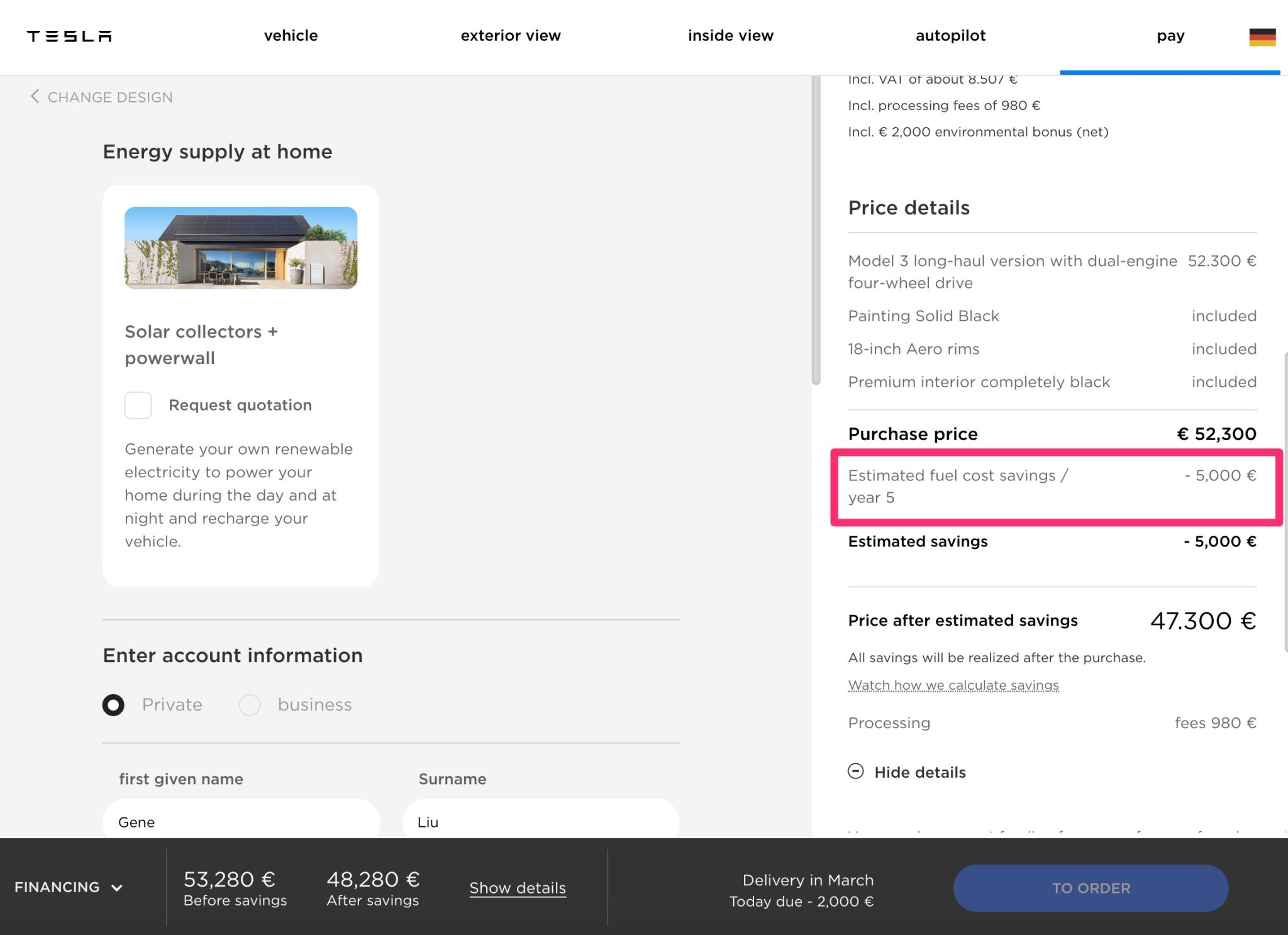1288x935 pixels.
Task: Click the minus circle icon beside Hide details
Action: 855,771
